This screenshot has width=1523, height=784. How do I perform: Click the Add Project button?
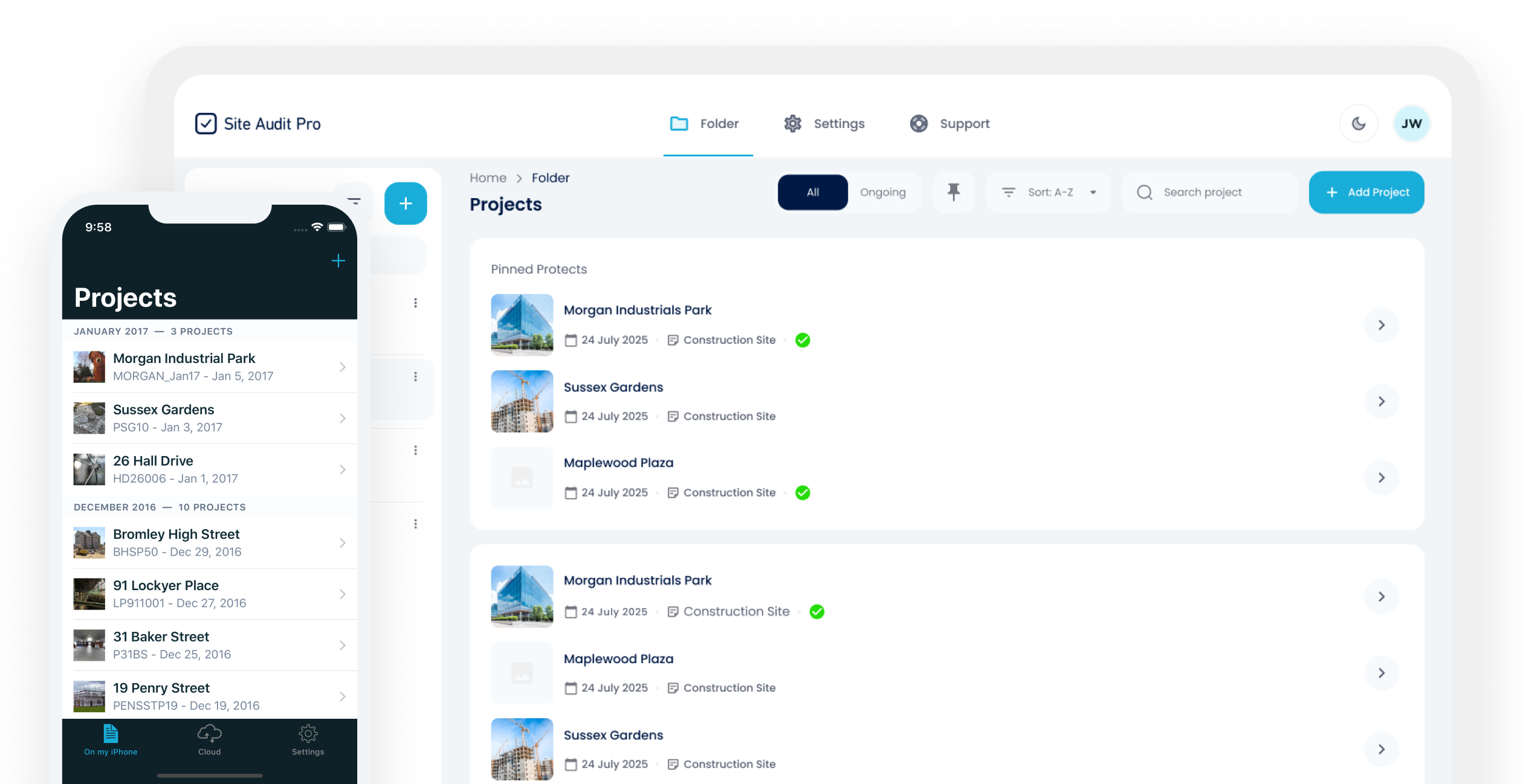pos(1366,192)
